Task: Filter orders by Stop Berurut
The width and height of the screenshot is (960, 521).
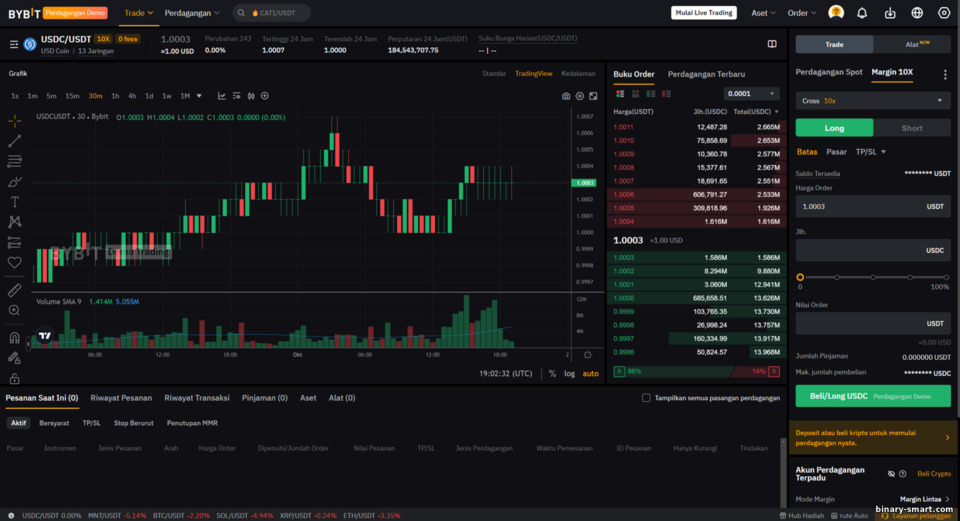Action: tap(133, 423)
